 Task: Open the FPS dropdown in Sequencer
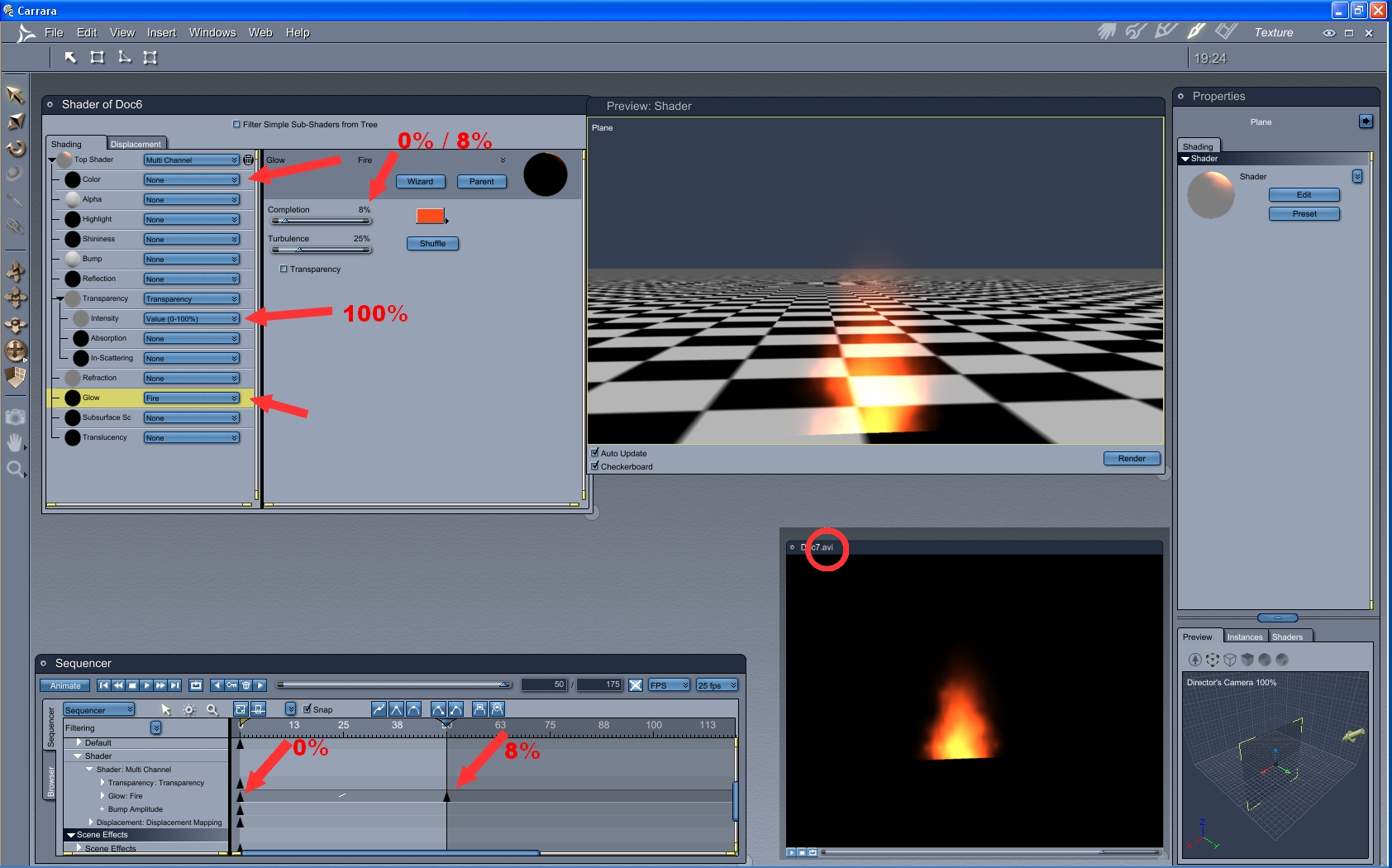click(669, 685)
